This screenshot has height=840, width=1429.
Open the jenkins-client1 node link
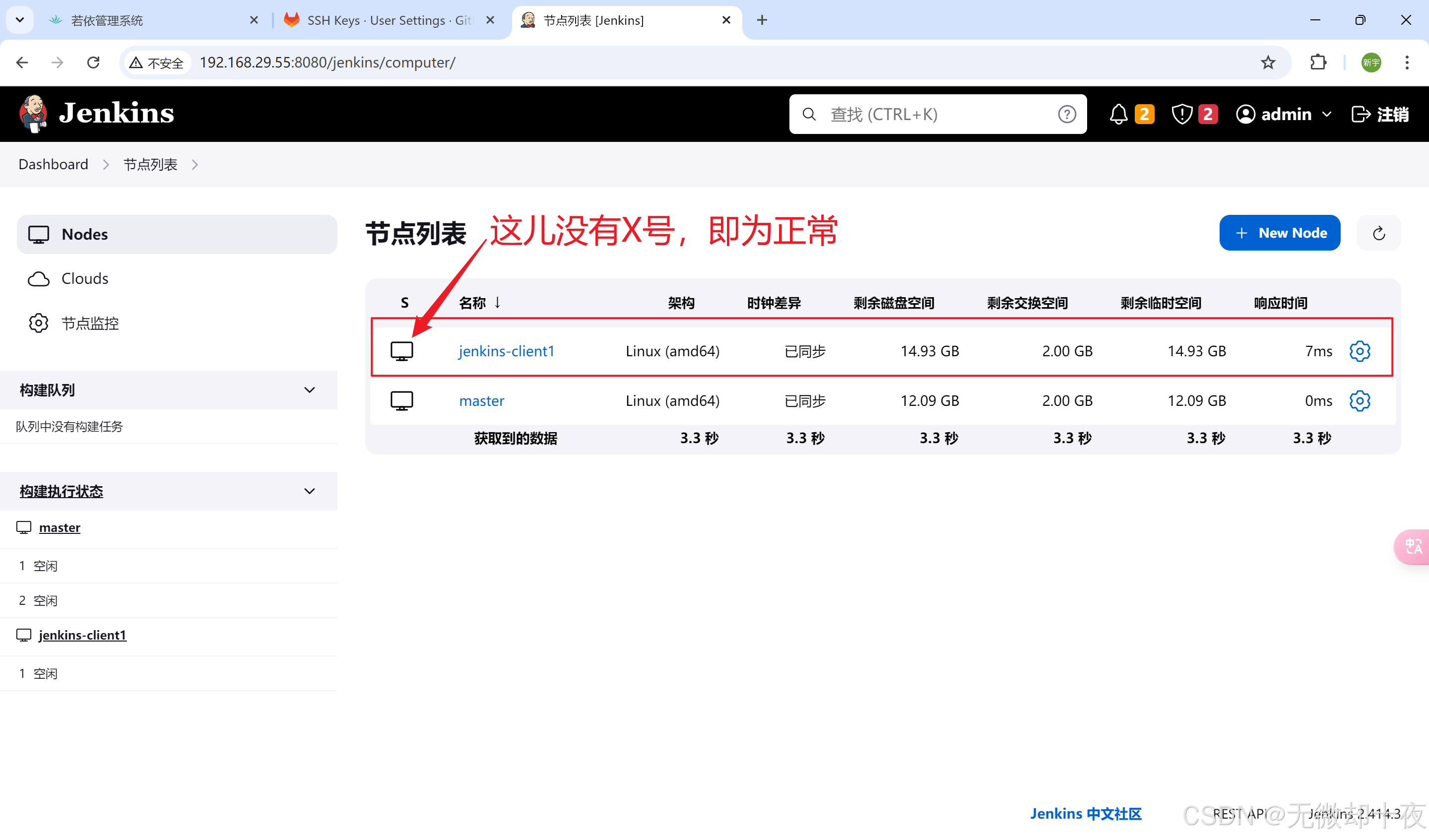506,351
